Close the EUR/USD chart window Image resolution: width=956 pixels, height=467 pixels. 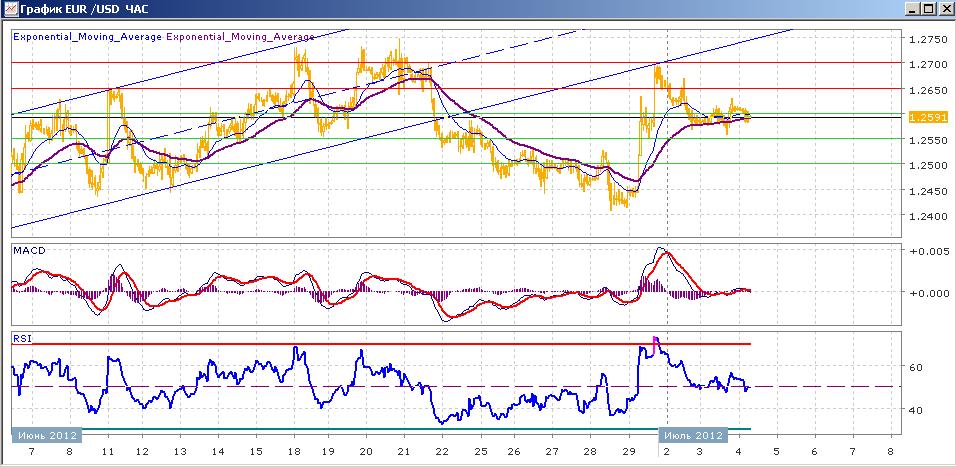943,9
